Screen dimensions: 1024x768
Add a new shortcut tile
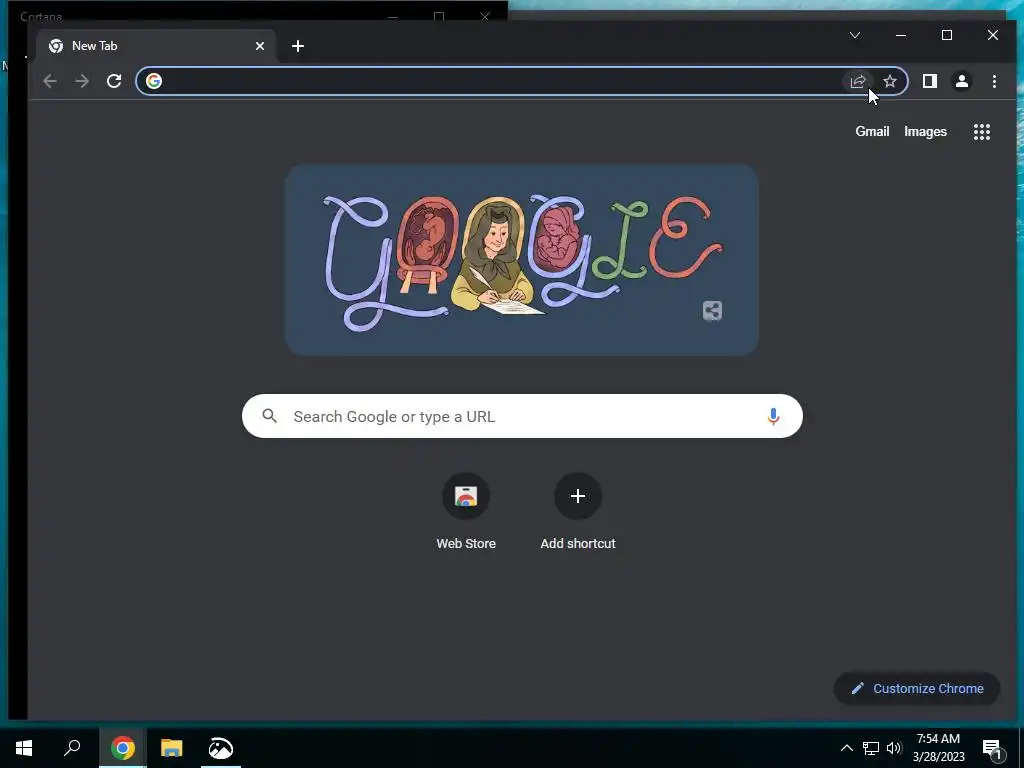pos(578,512)
